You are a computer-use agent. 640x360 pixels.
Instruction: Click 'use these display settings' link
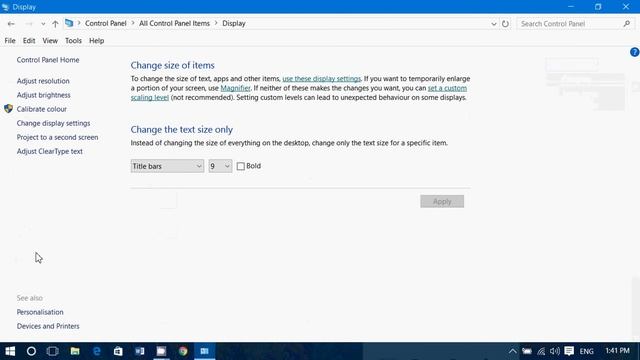322,79
